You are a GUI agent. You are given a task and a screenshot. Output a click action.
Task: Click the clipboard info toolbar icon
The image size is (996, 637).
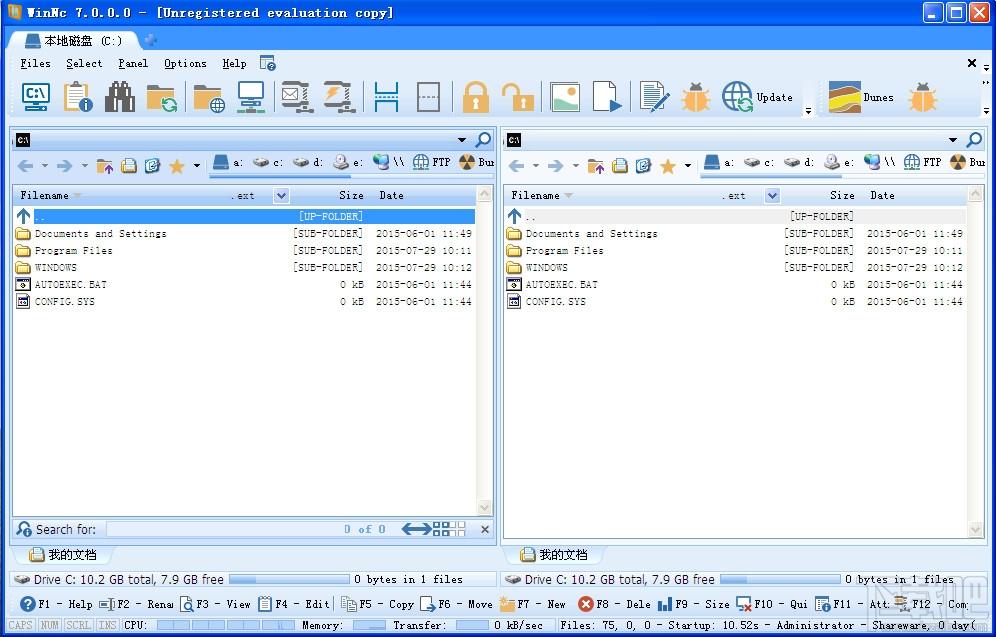[x=78, y=97]
